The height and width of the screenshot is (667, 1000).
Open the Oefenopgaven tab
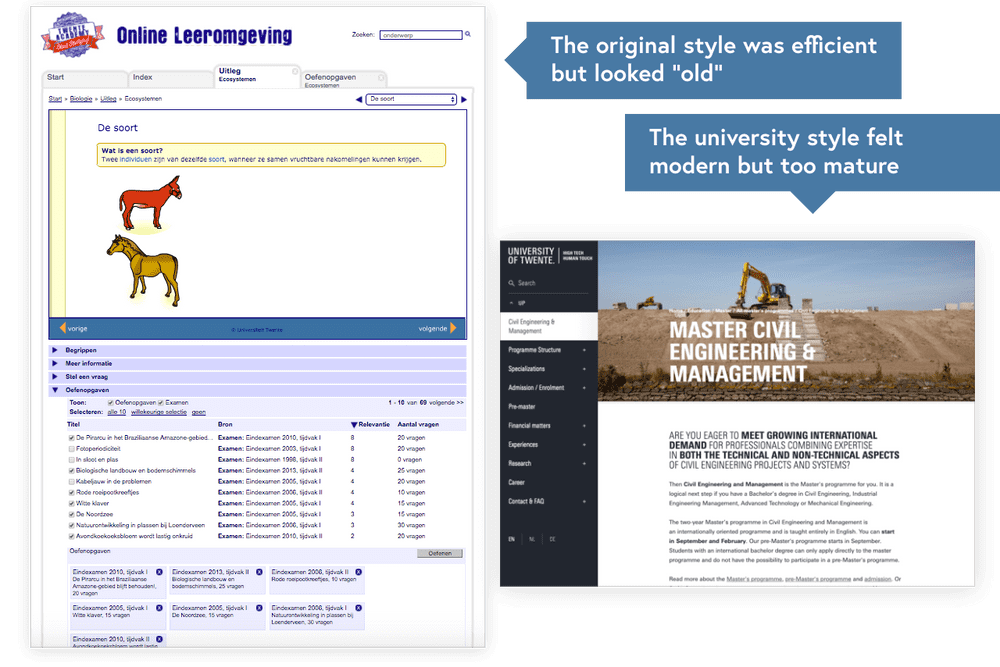[x=330, y=76]
